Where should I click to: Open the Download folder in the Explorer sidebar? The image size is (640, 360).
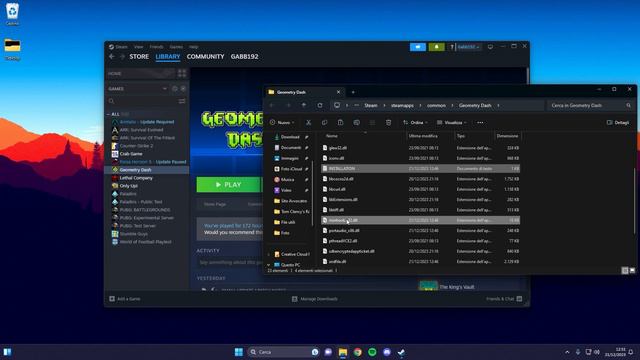click(x=290, y=137)
